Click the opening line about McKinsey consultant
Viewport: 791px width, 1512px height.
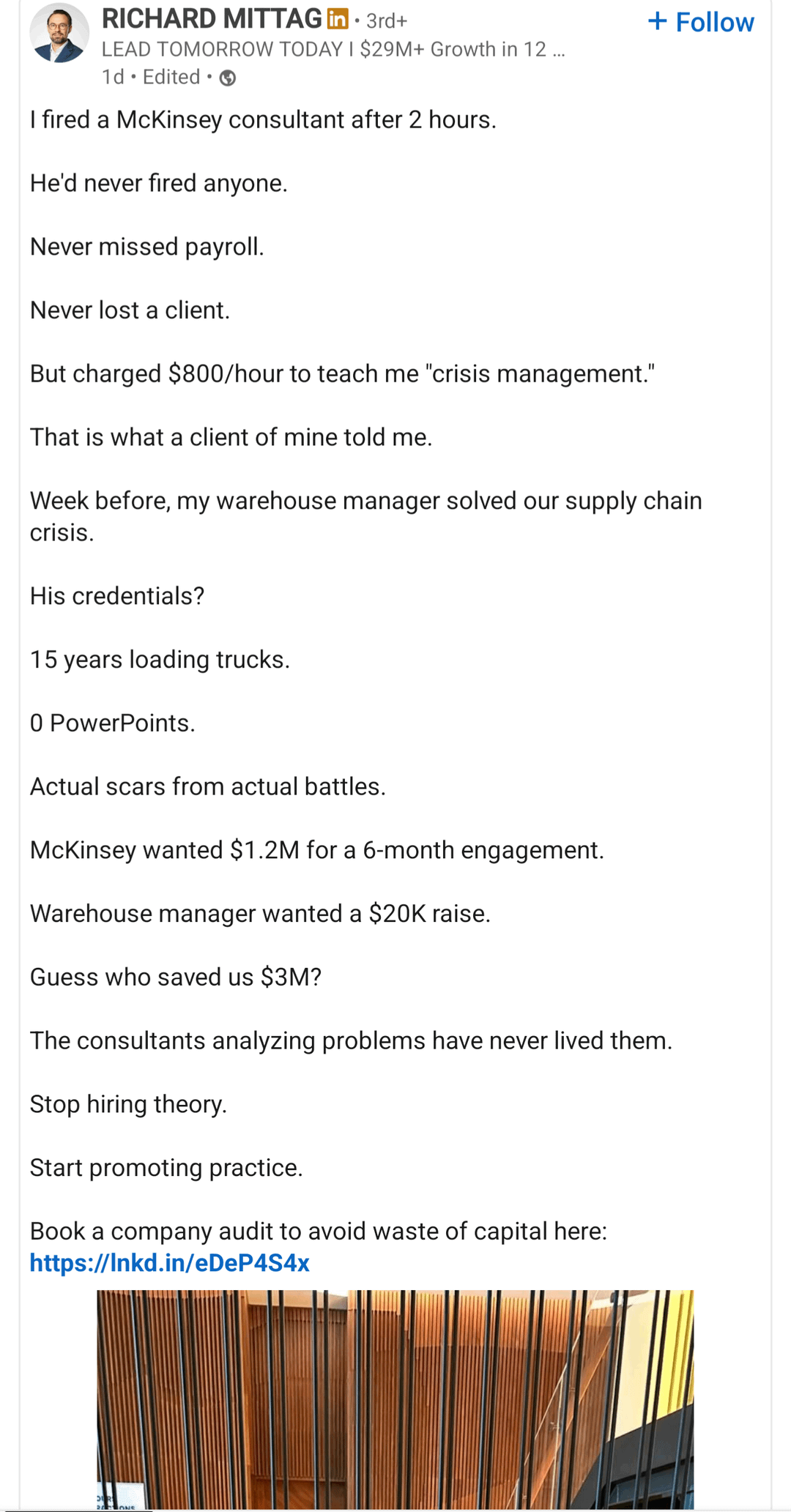point(263,119)
